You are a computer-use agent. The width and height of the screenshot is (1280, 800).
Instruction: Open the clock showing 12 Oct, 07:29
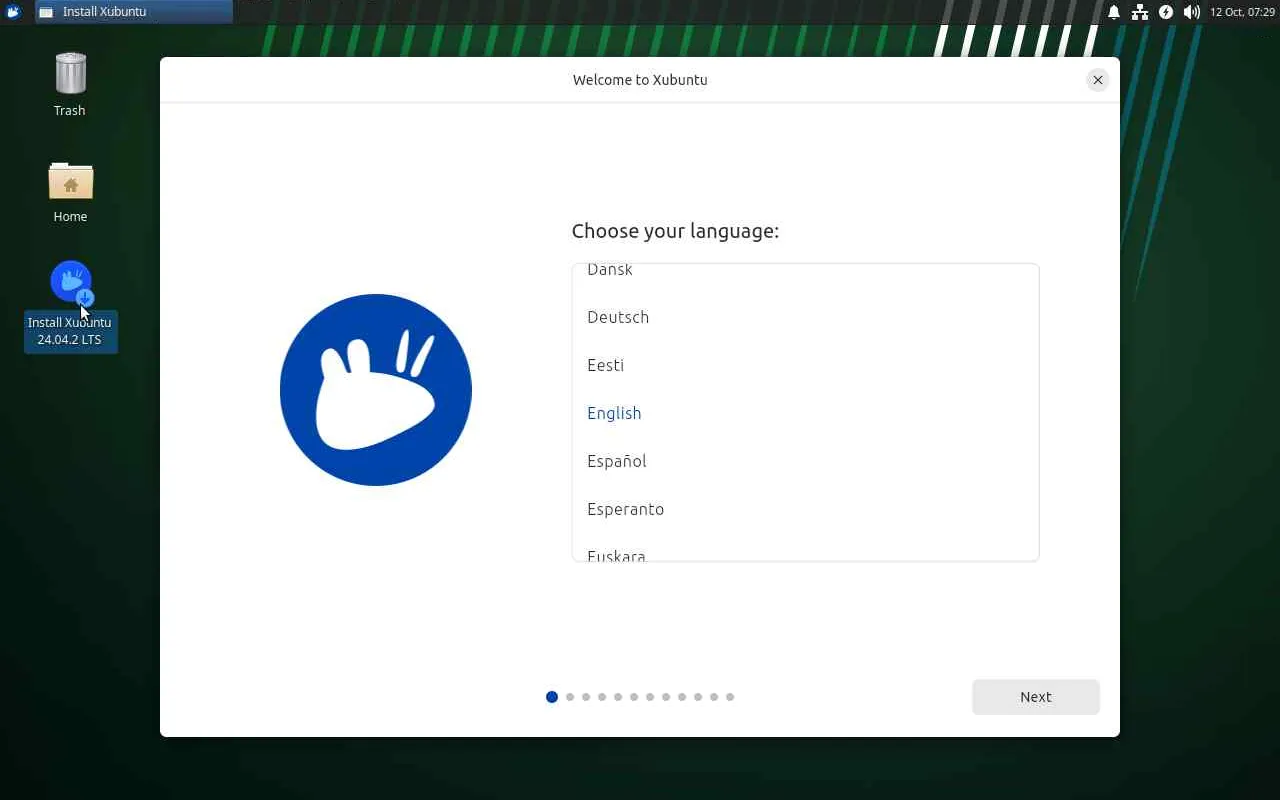coord(1242,12)
